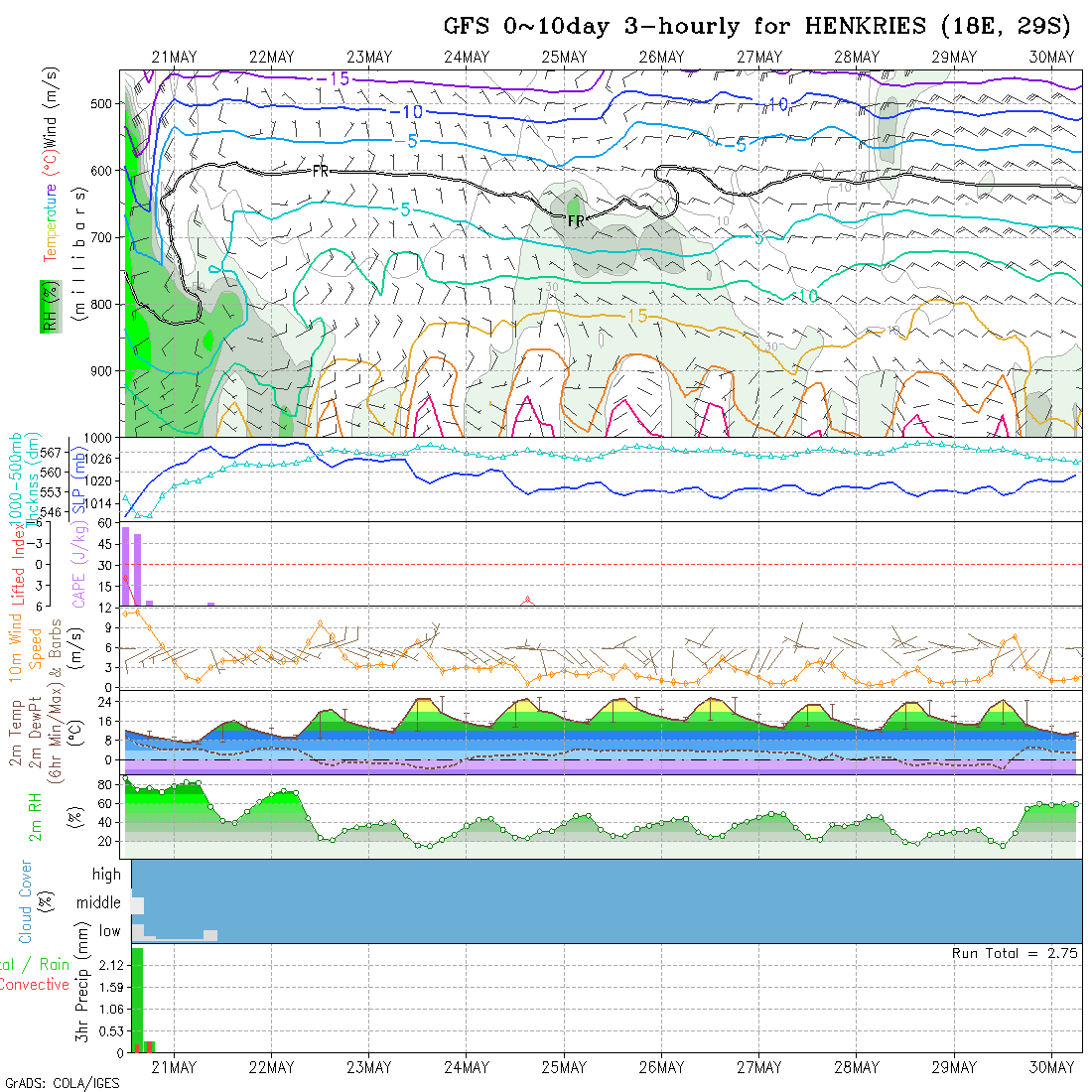This screenshot has width=1092, height=1092.
Task: Click the purple '-15' temperature contour label
Action: pos(333,78)
